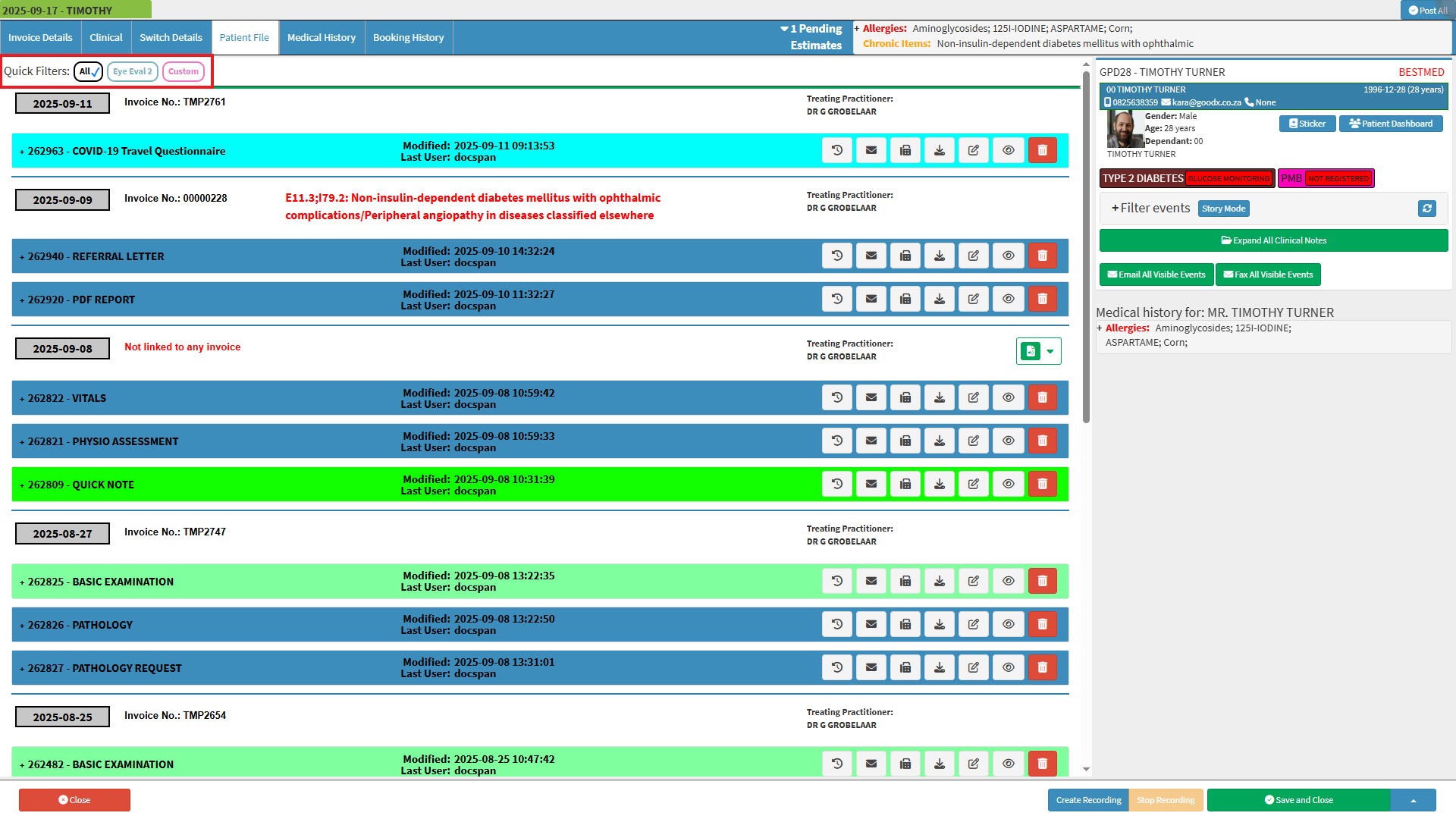This screenshot has width=1456, height=819.
Task: Preview the PATHOLOGY entry with eye icon
Action: click(1008, 624)
